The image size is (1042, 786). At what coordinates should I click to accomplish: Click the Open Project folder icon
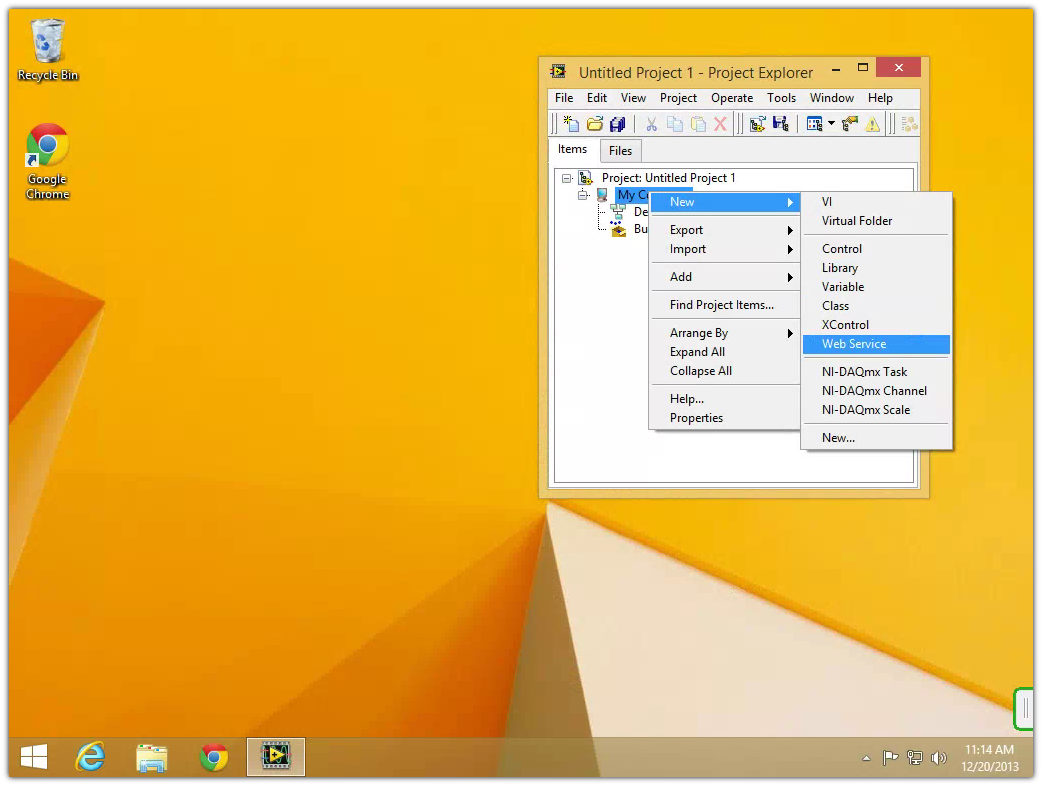[x=594, y=124]
